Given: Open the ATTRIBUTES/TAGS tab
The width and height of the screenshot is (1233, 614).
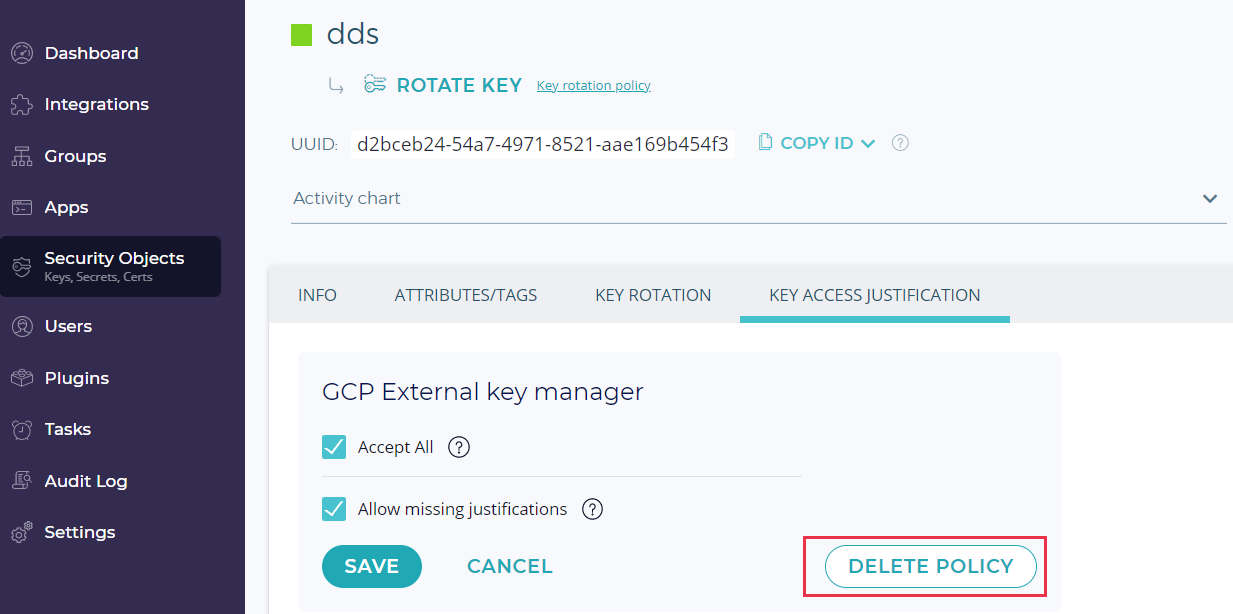Looking at the screenshot, I should point(466,295).
